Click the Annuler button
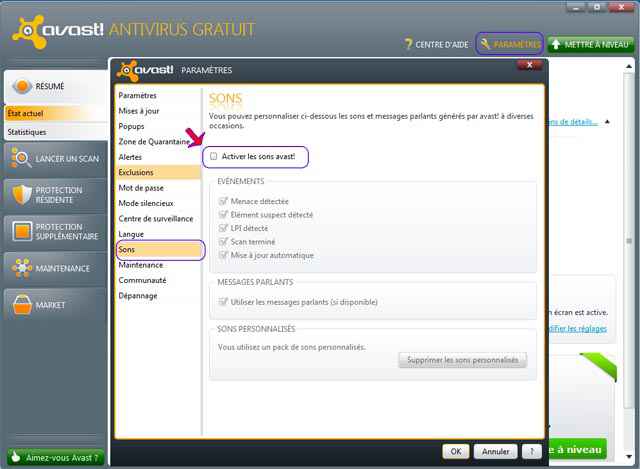Screen dimensions: 640x469 [495, 451]
